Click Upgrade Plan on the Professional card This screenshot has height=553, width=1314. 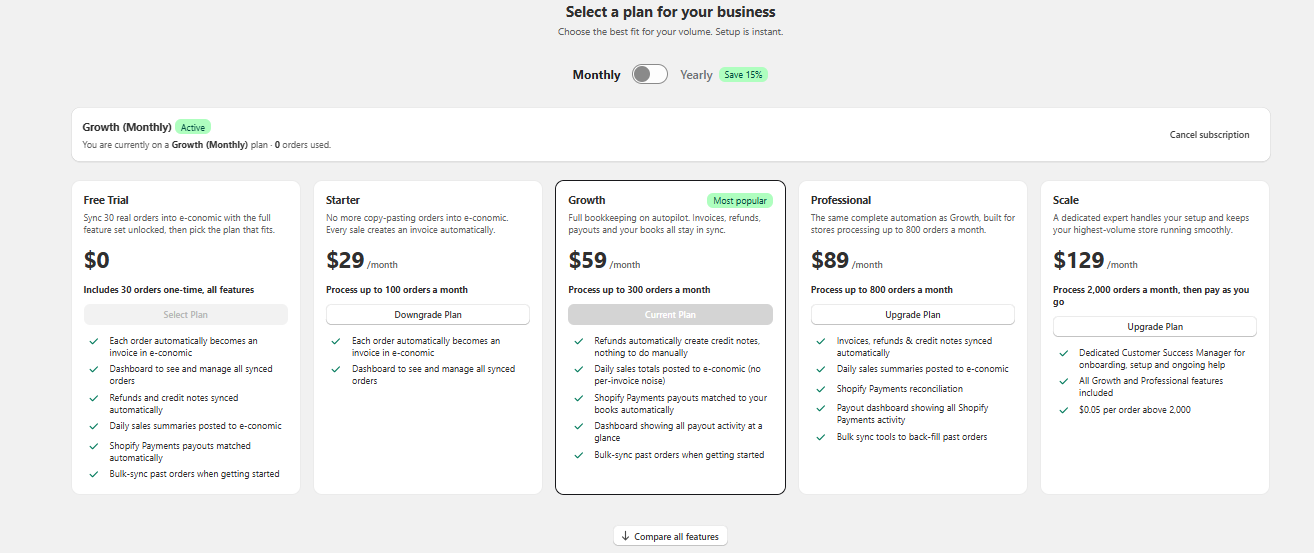click(913, 314)
